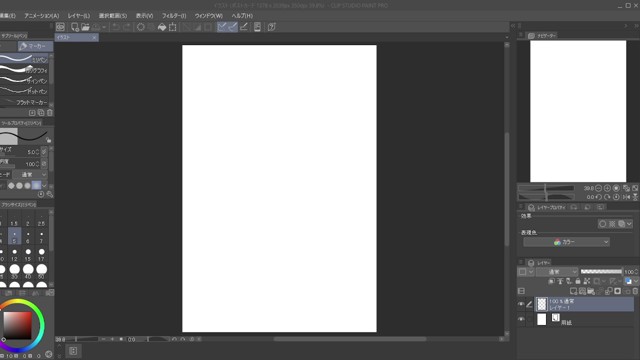Click the Open file folder icon
640x360 pixels.
(x=85, y=27)
